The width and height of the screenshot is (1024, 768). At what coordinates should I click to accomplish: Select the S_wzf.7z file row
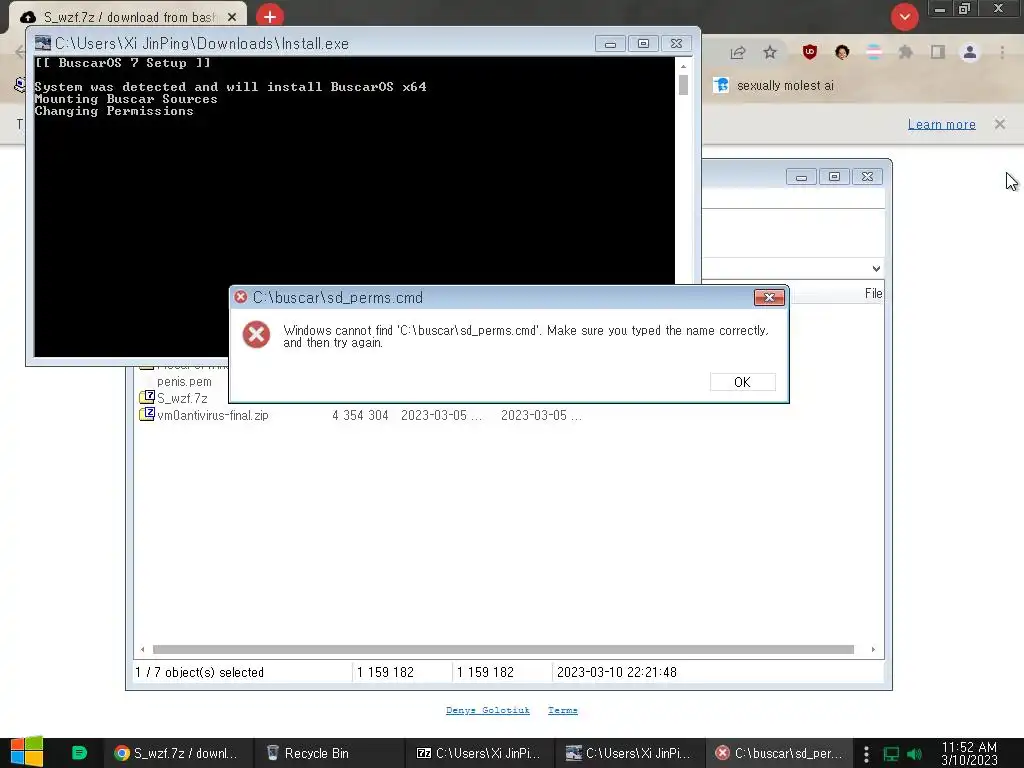pos(182,398)
